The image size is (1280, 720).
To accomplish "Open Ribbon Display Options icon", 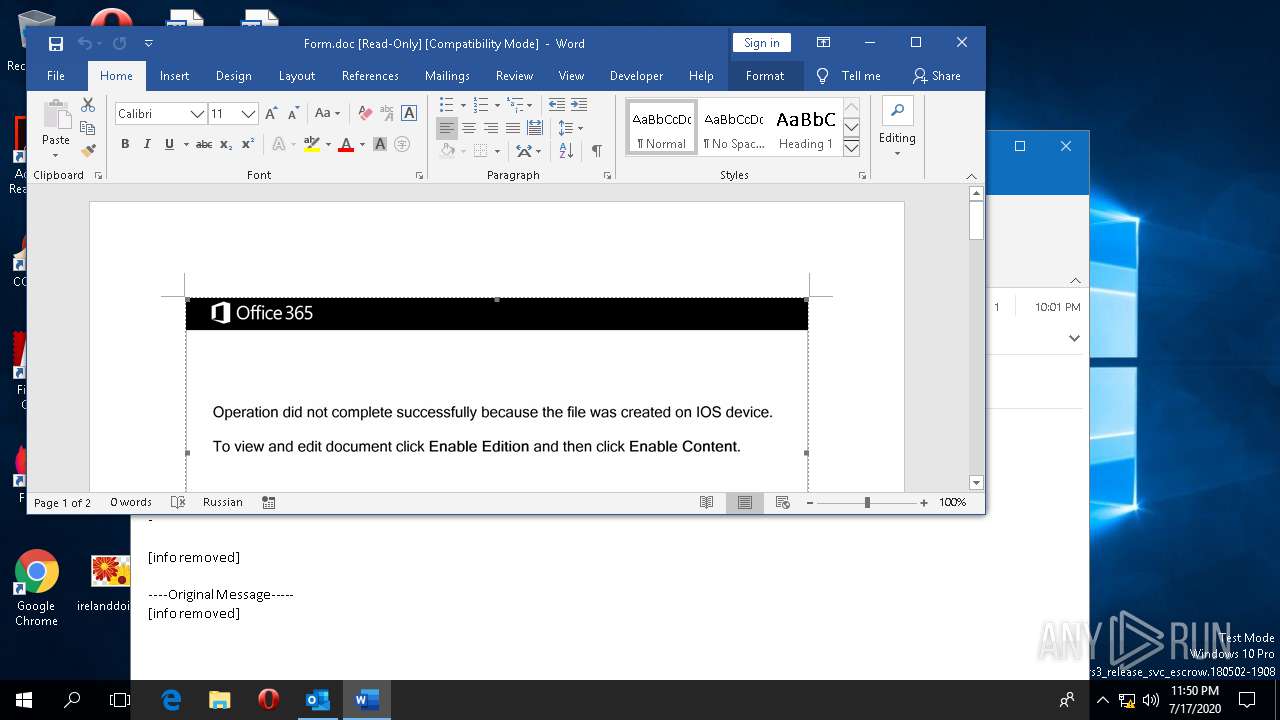I will [823, 43].
